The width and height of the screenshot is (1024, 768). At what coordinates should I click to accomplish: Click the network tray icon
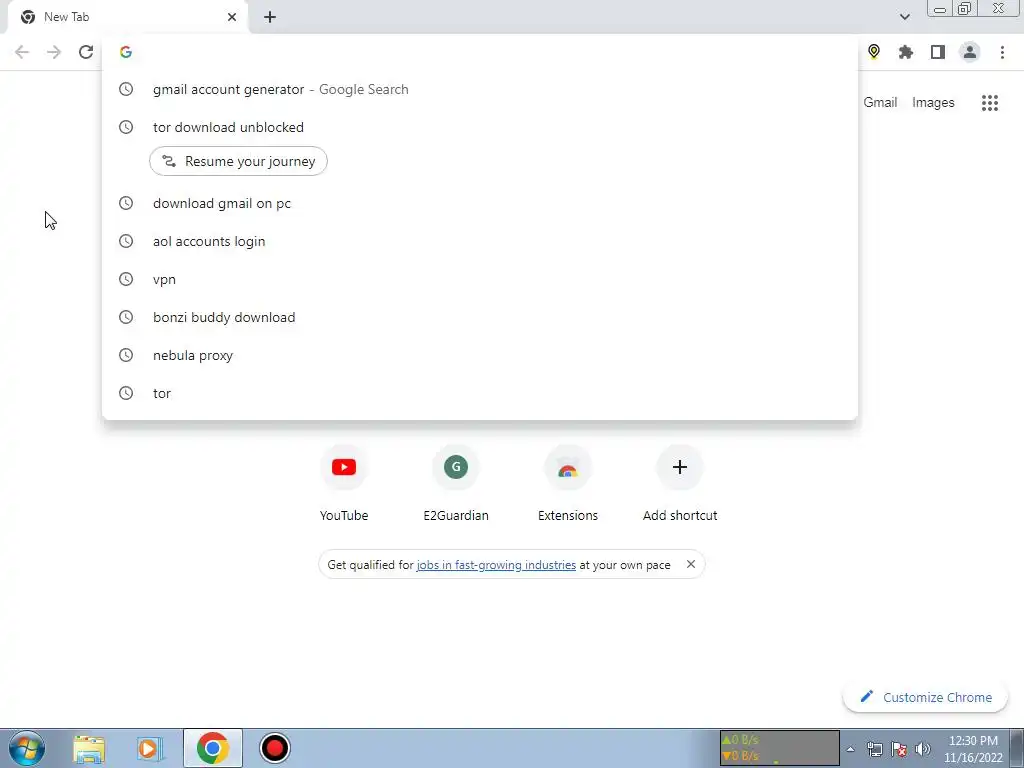coord(874,749)
